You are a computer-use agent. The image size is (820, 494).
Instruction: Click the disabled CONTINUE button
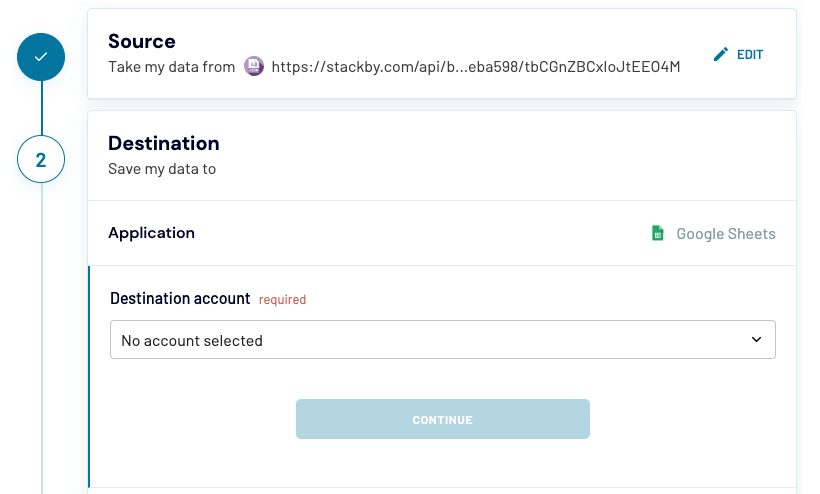[442, 419]
